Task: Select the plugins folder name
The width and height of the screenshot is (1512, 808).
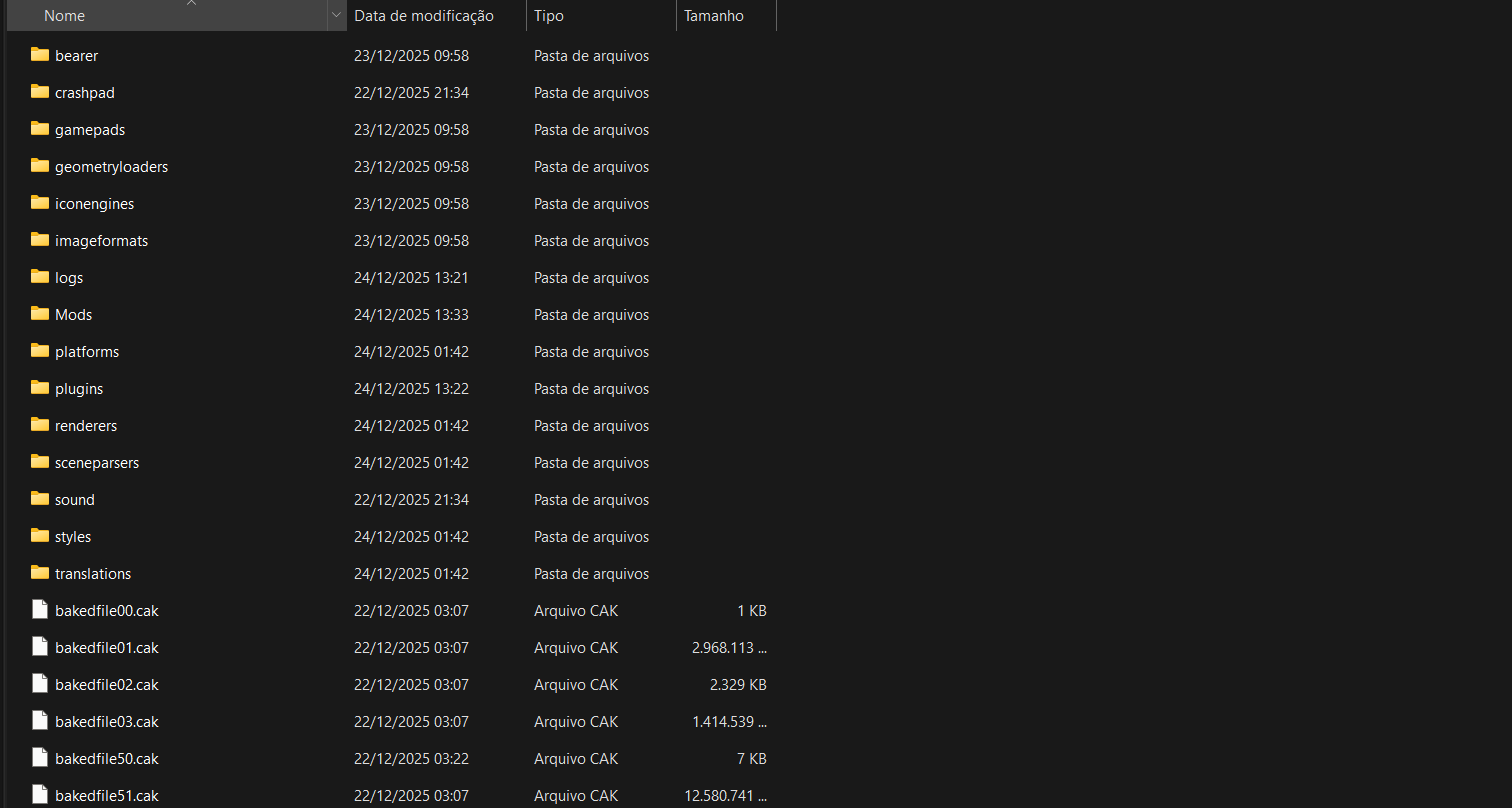Action: [79, 389]
